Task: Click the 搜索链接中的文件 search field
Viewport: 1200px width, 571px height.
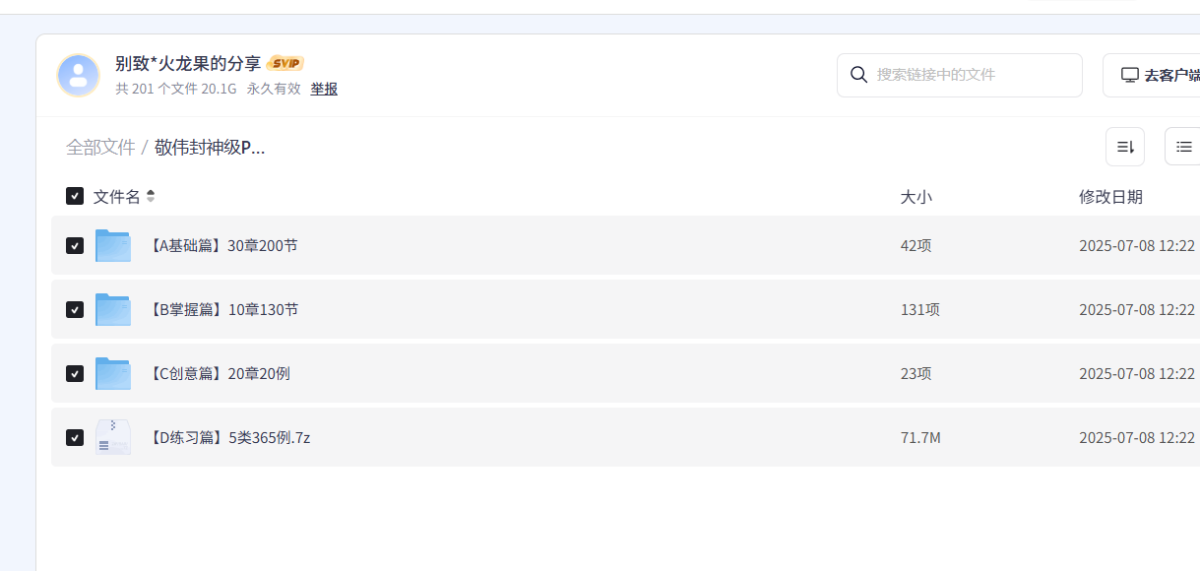Action: (960, 75)
